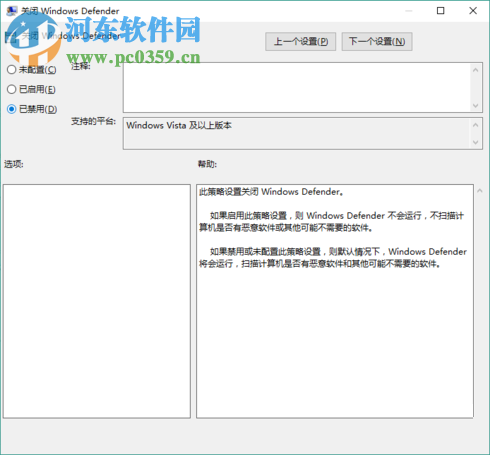Click the comment box scroll down arrow

point(476,106)
